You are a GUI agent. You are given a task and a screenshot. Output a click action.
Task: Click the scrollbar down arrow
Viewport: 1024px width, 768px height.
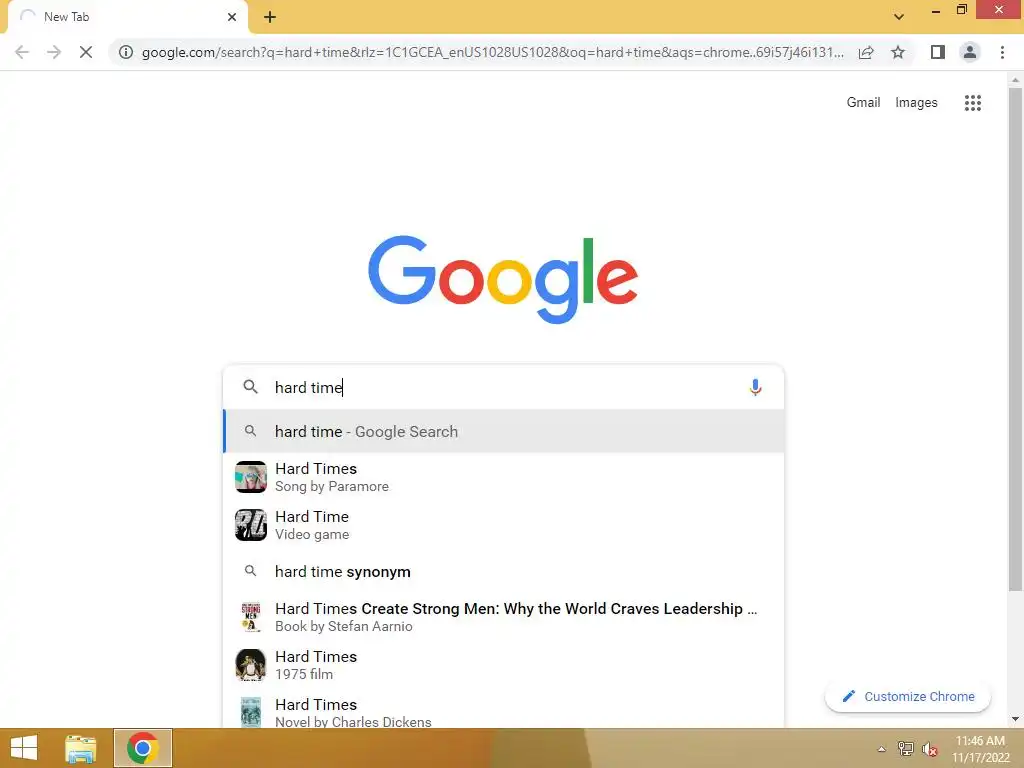pyautogui.click(x=1015, y=719)
